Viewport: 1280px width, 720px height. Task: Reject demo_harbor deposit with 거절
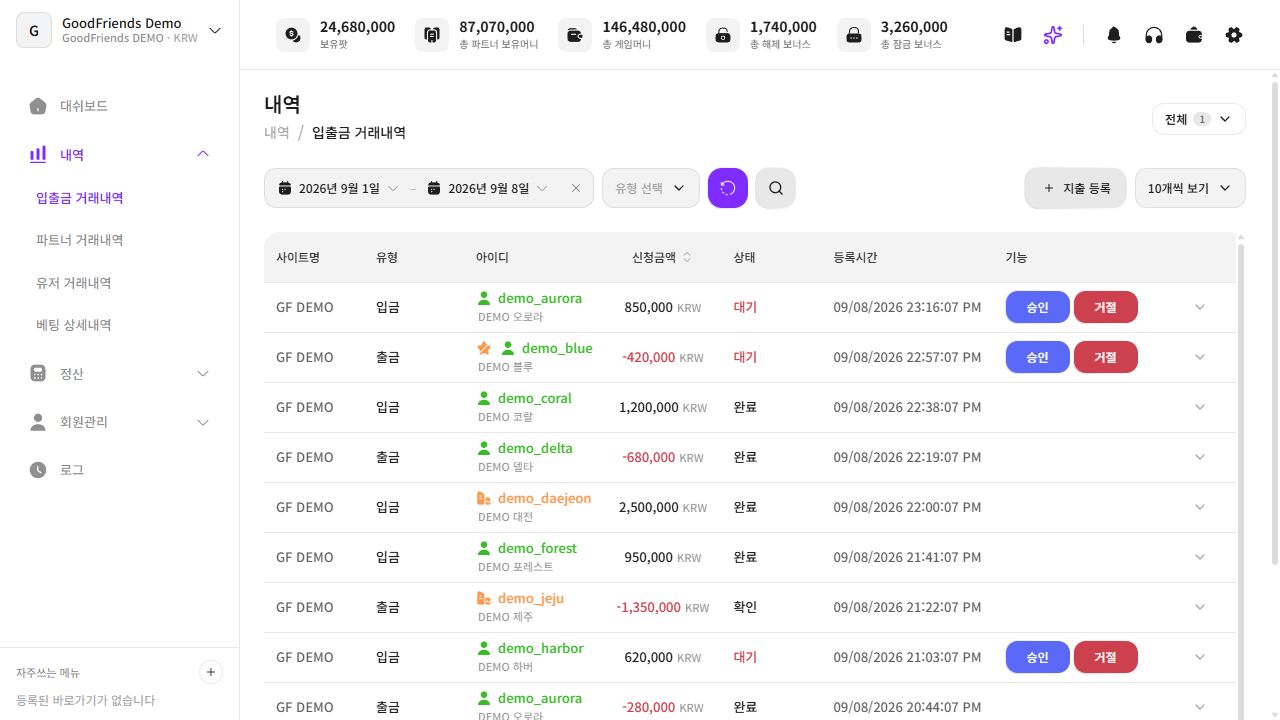[x=1105, y=657]
